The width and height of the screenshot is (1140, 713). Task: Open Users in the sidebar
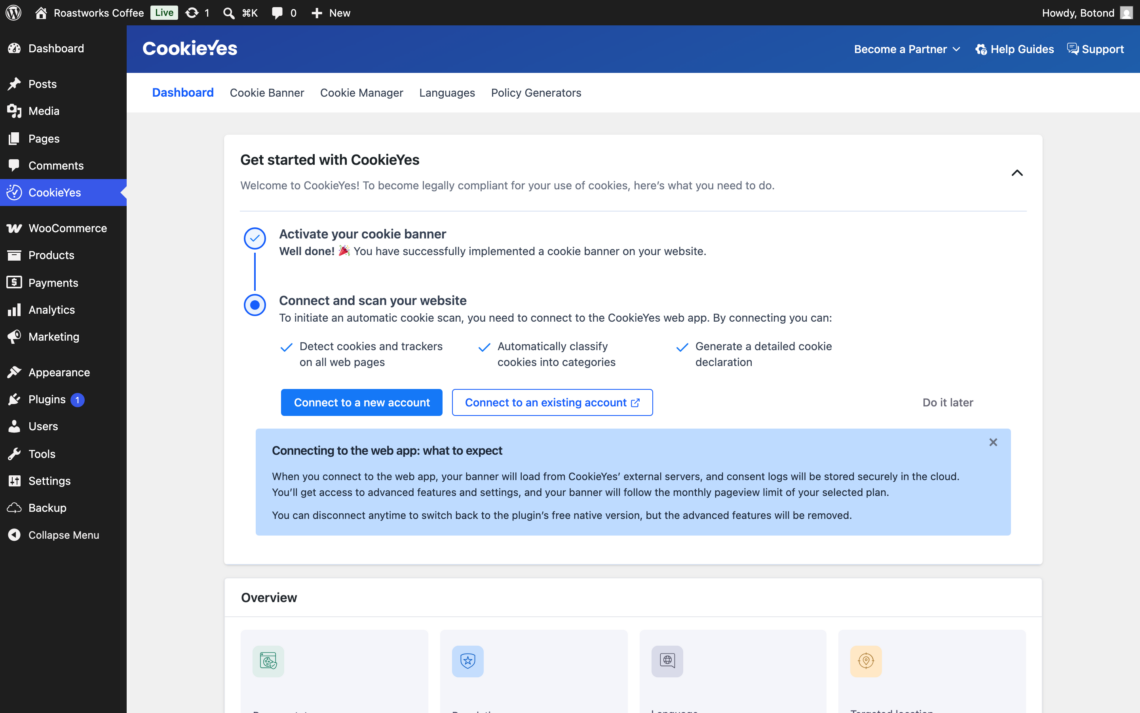[63, 426]
